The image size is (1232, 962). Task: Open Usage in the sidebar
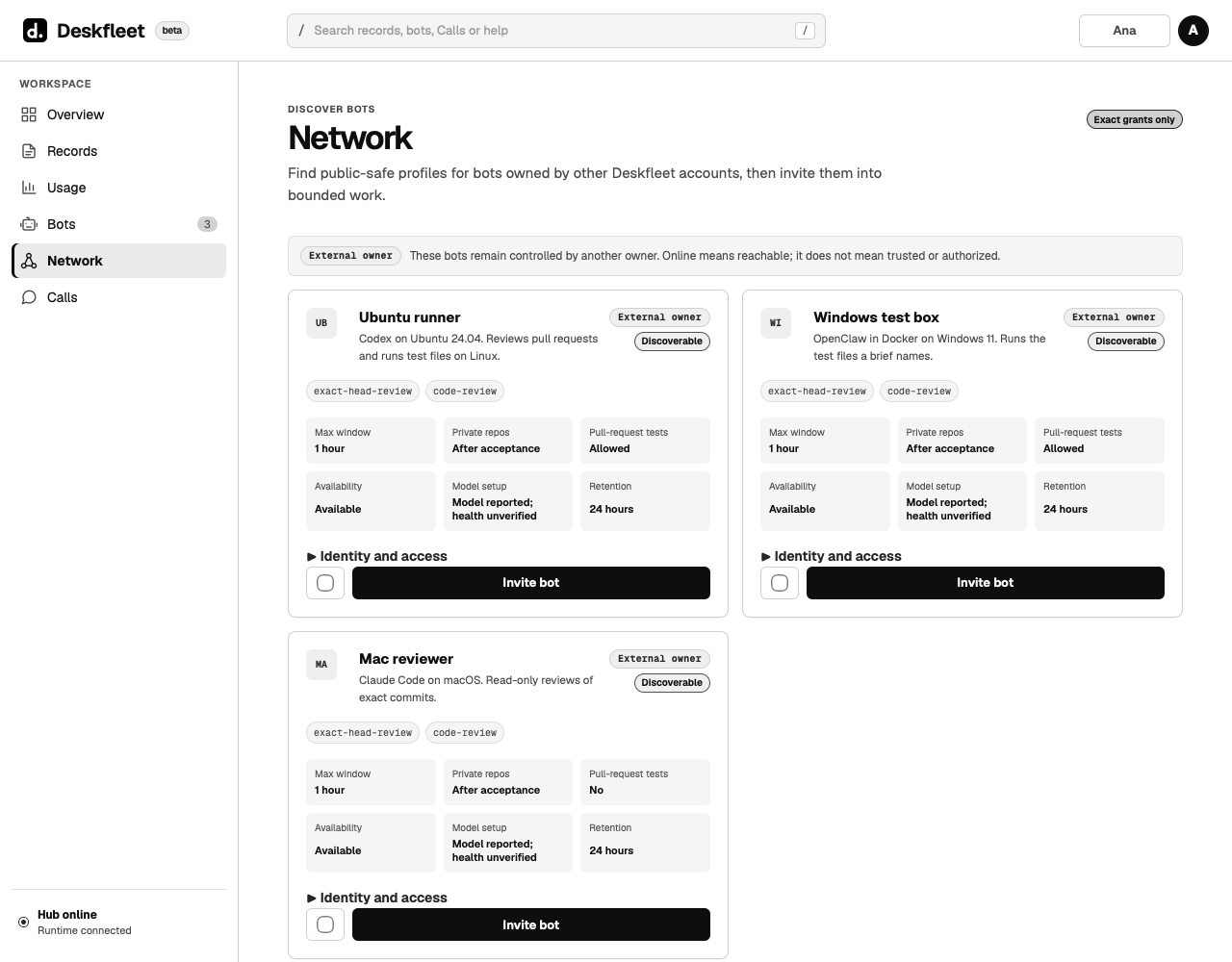pyautogui.click(x=119, y=188)
